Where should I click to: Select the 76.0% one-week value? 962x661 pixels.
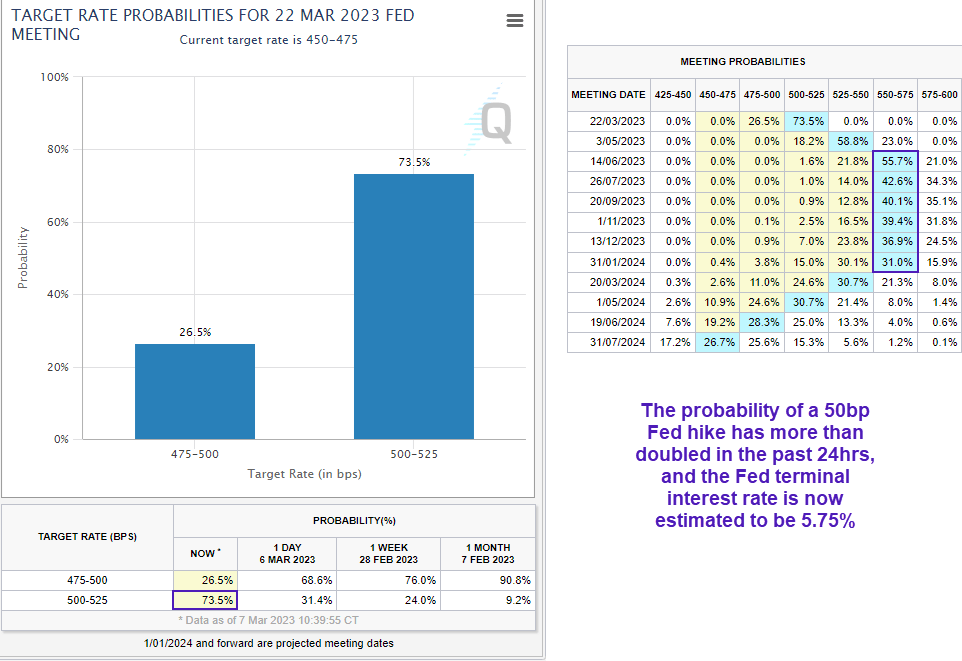(x=388, y=581)
